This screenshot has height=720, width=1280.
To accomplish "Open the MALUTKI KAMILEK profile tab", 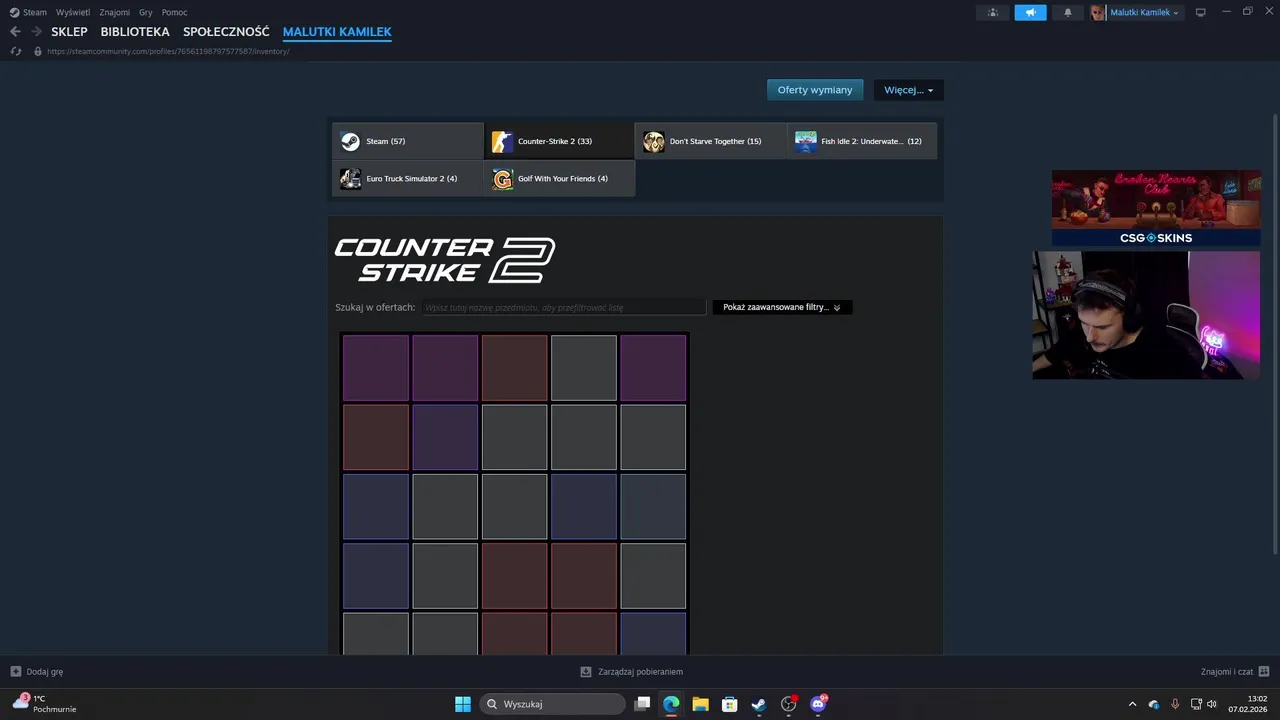I will (x=337, y=32).
